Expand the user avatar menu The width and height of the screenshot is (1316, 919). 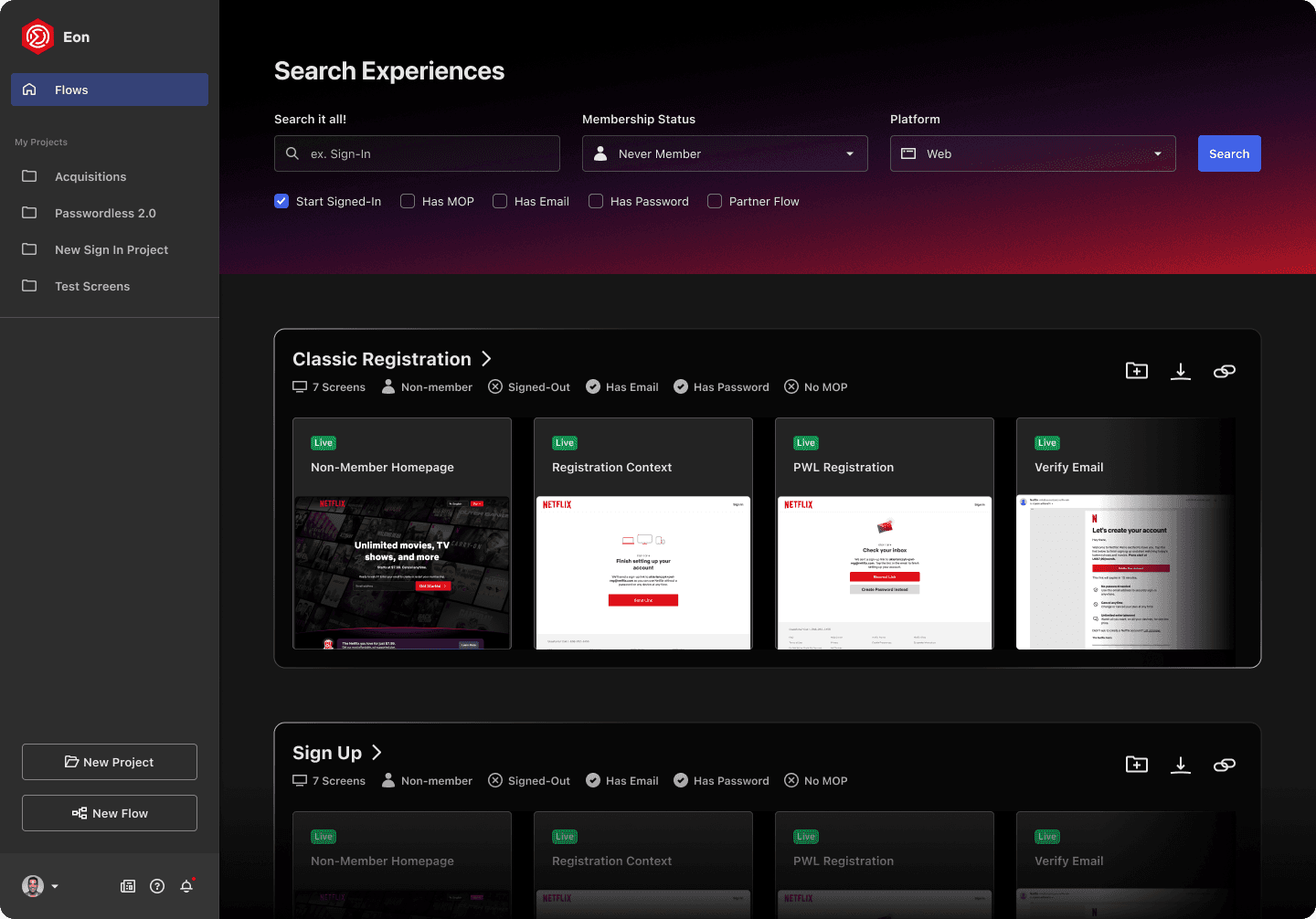pos(40,886)
